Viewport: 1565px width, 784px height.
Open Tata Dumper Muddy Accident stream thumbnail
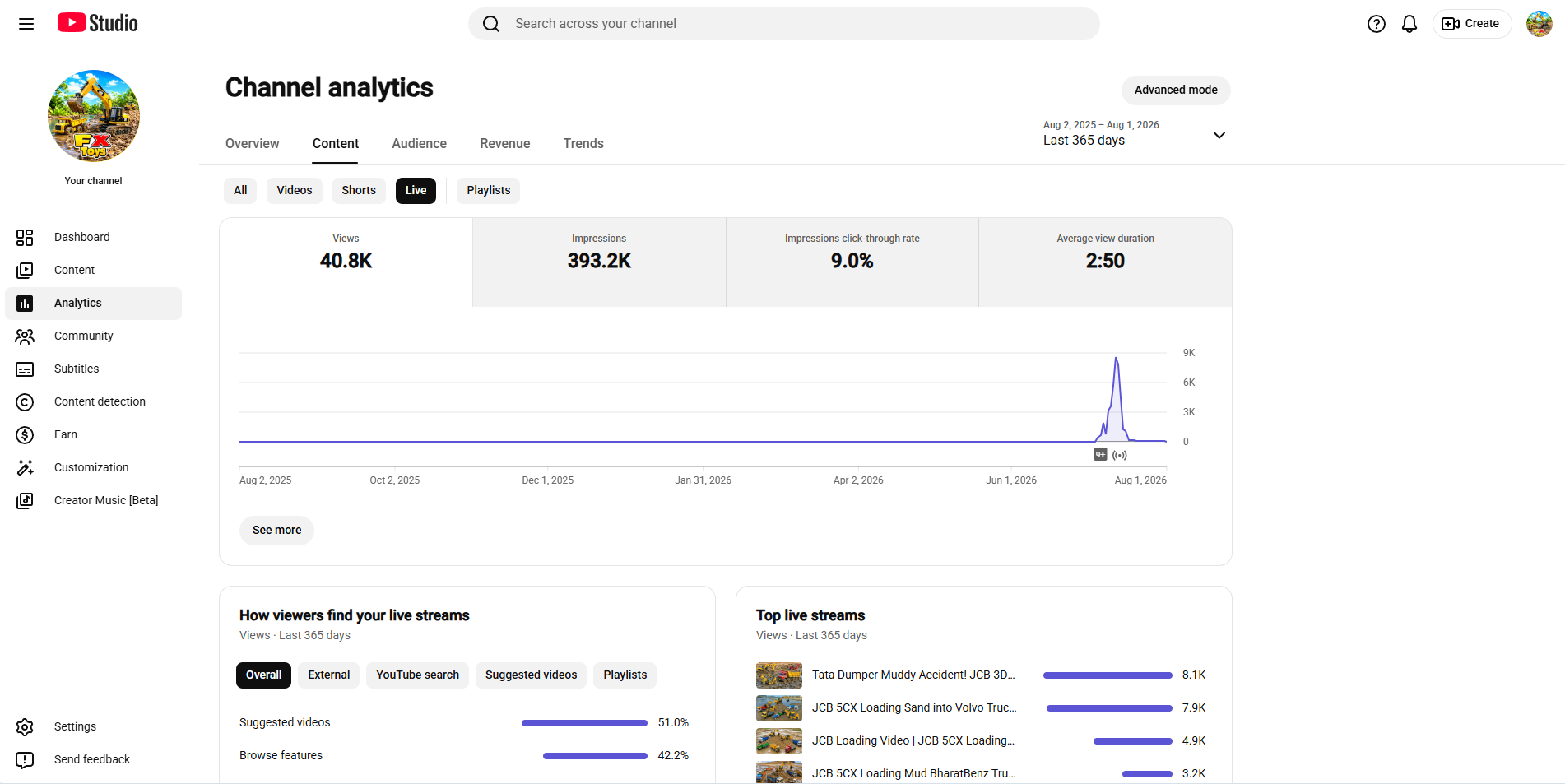pyautogui.click(x=779, y=675)
